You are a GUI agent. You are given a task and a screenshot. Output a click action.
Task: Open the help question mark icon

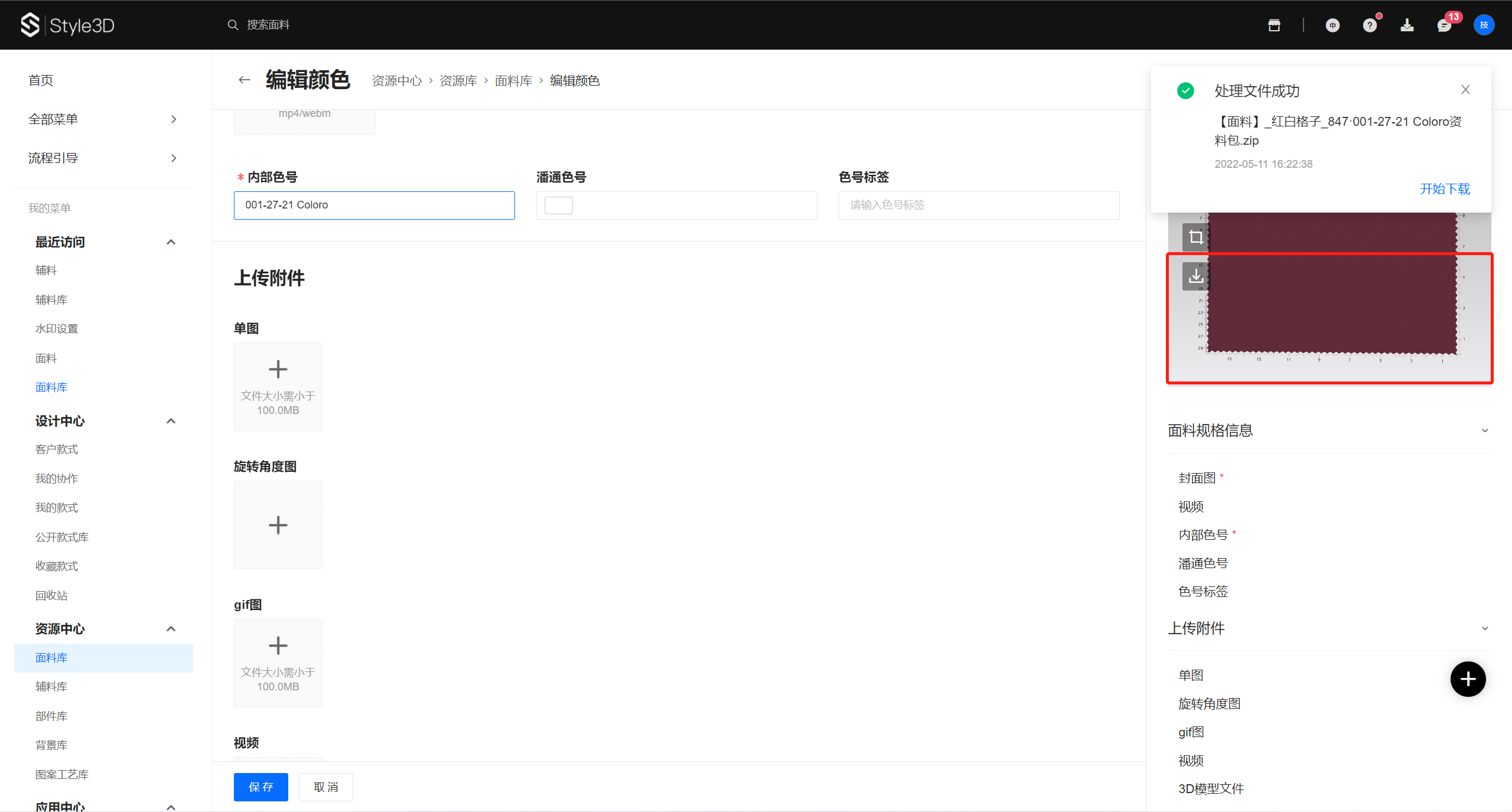coord(1370,25)
